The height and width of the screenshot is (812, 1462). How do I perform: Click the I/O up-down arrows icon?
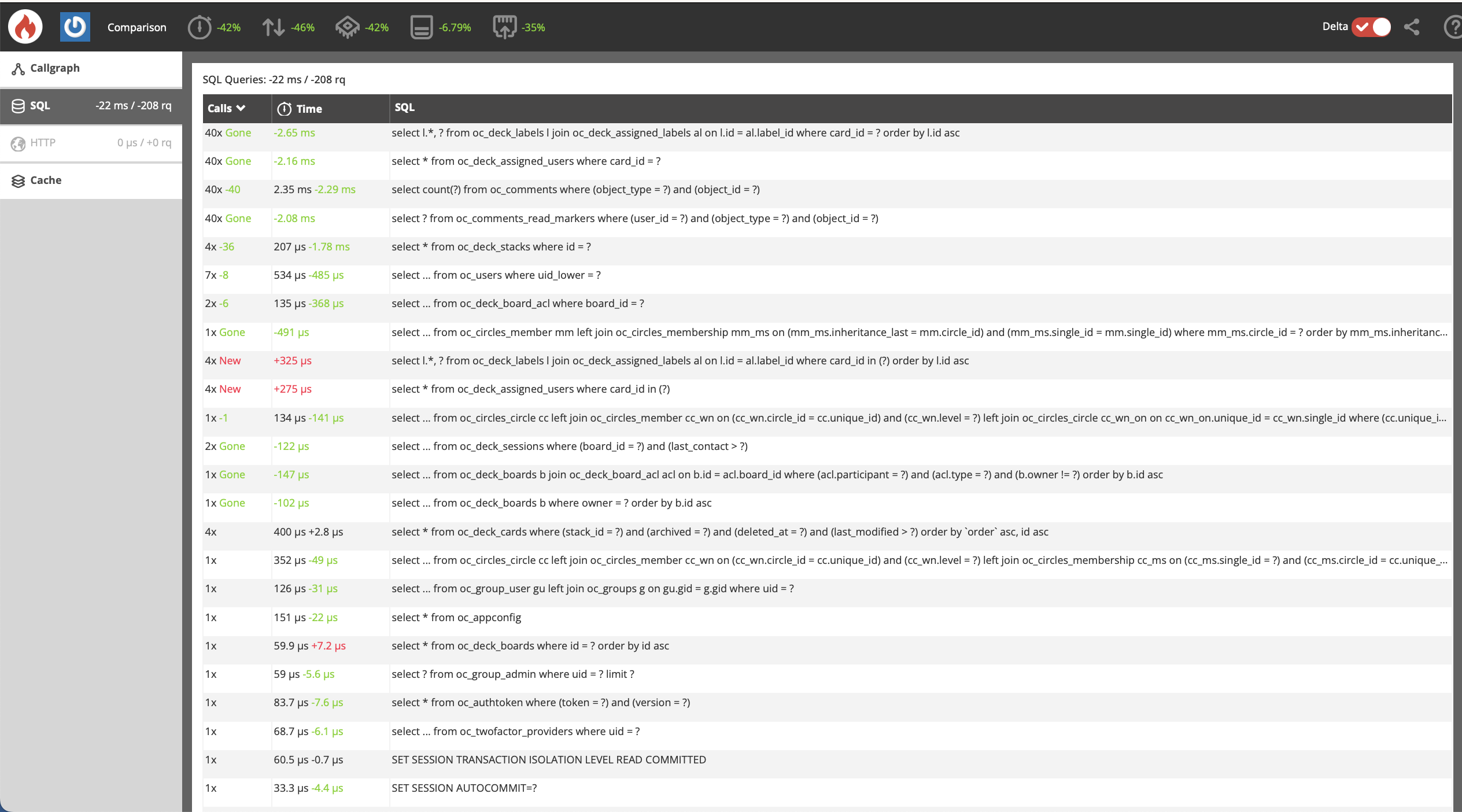273,27
